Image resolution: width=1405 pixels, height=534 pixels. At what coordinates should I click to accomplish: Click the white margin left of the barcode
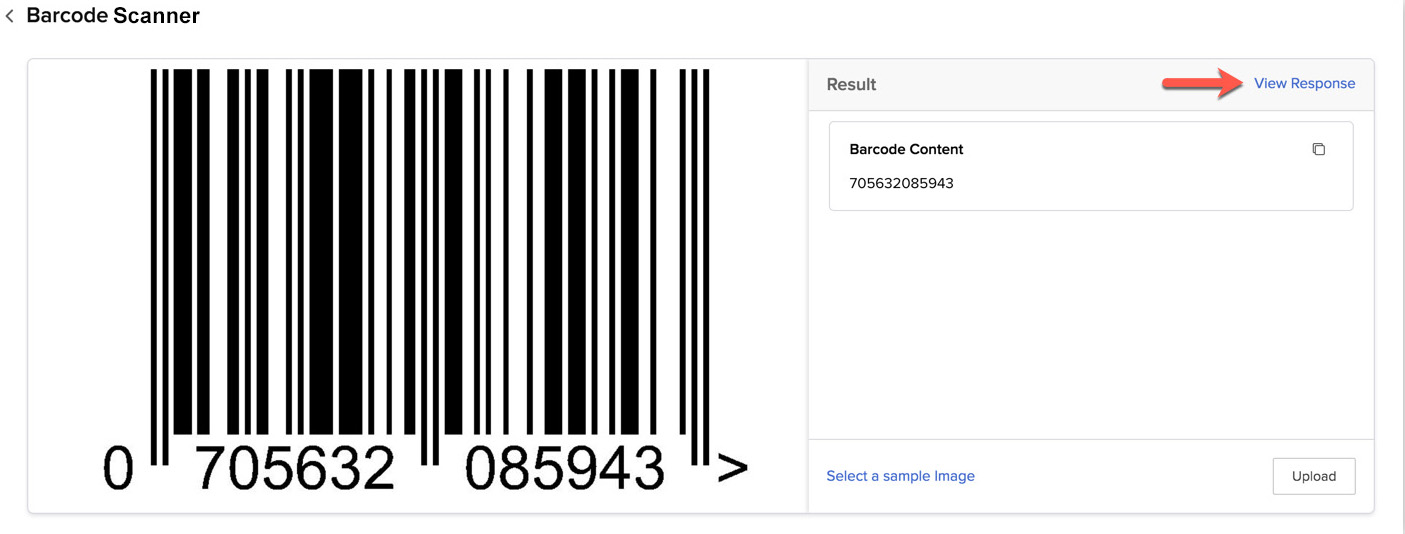pos(85,250)
